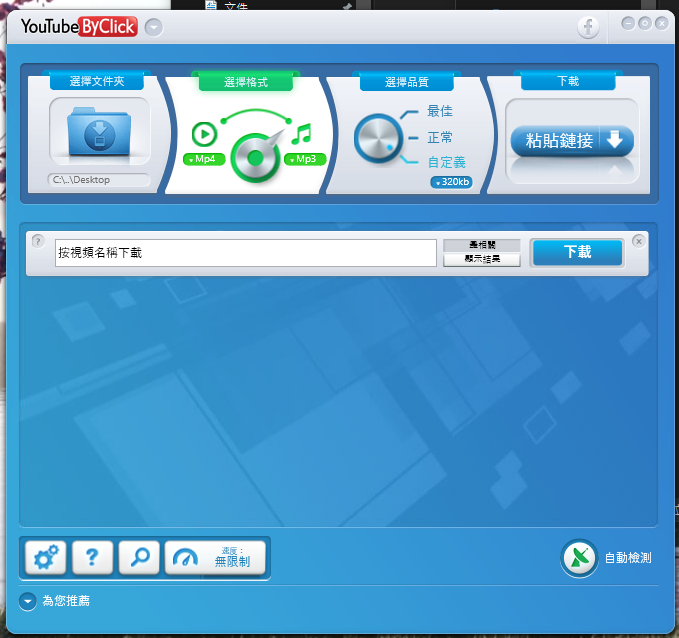Open the Mp4 format dropdown

point(204,159)
